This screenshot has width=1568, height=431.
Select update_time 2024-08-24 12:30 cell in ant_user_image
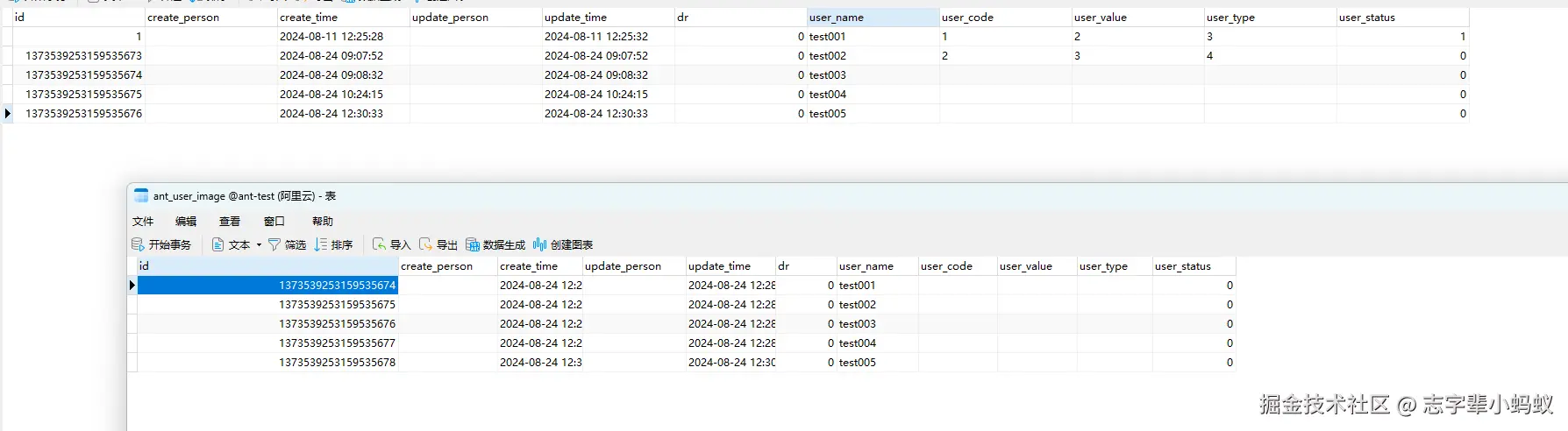(731, 363)
